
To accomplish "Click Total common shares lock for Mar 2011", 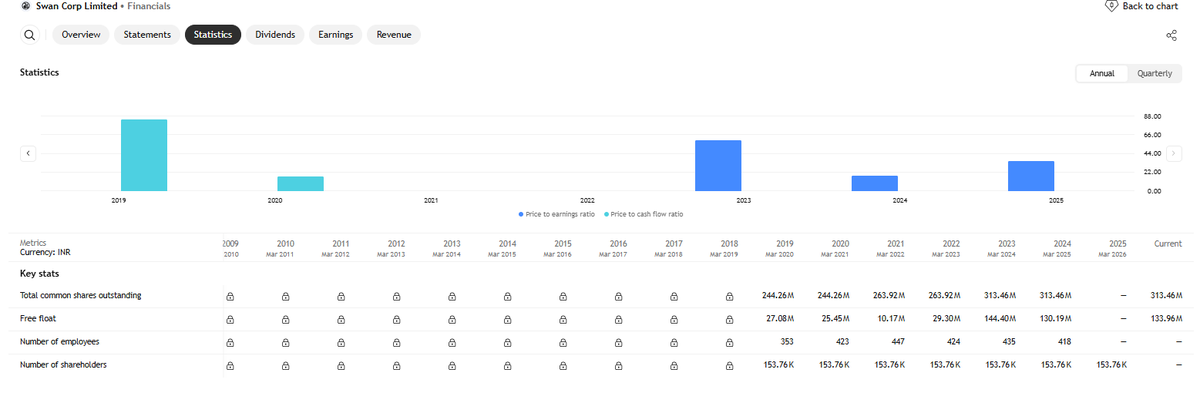I will point(285,296).
